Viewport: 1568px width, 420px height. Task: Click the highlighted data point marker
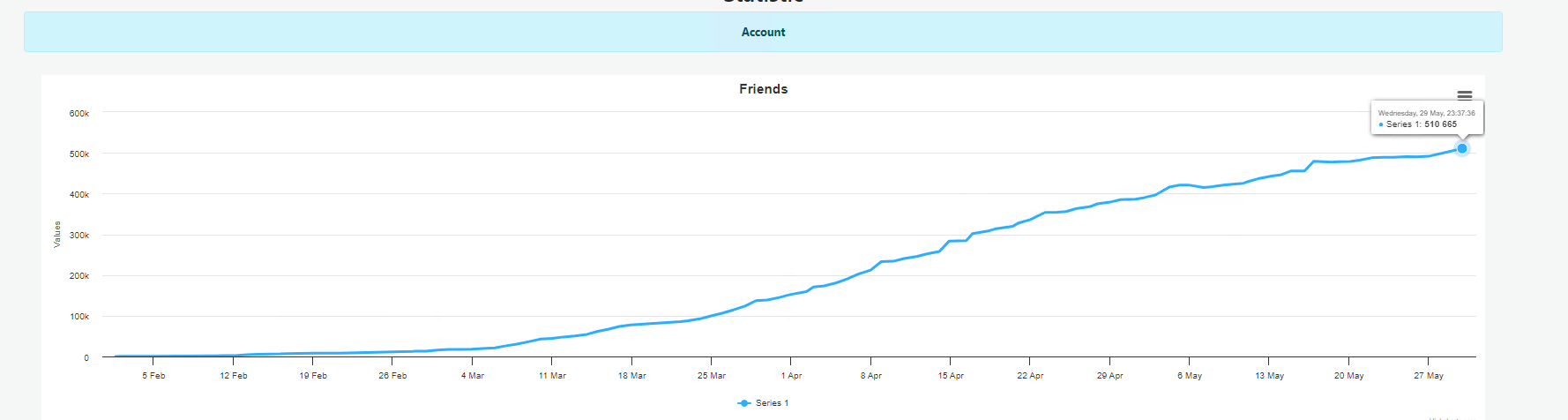coord(1461,148)
